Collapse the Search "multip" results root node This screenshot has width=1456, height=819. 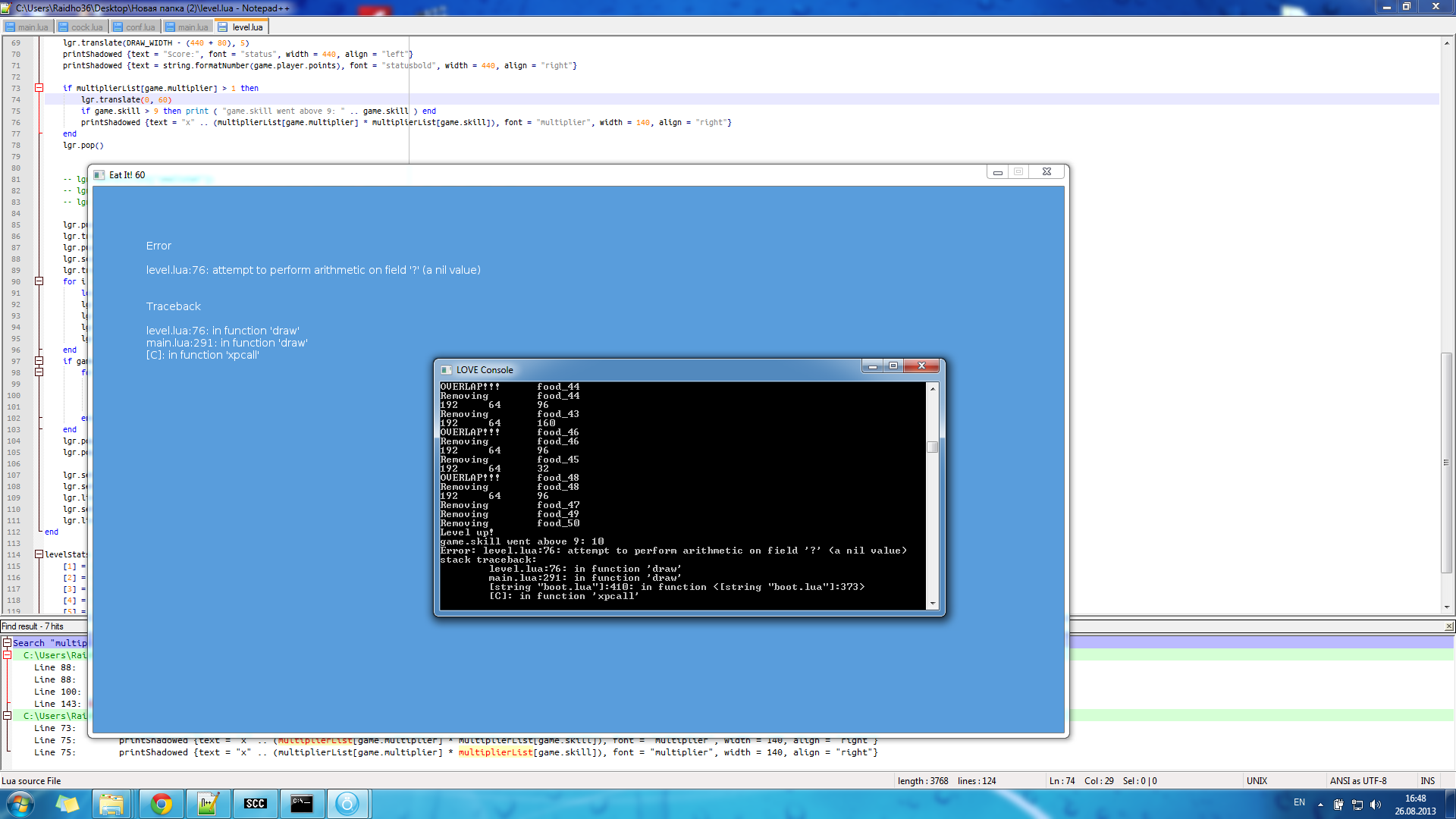pos(7,642)
